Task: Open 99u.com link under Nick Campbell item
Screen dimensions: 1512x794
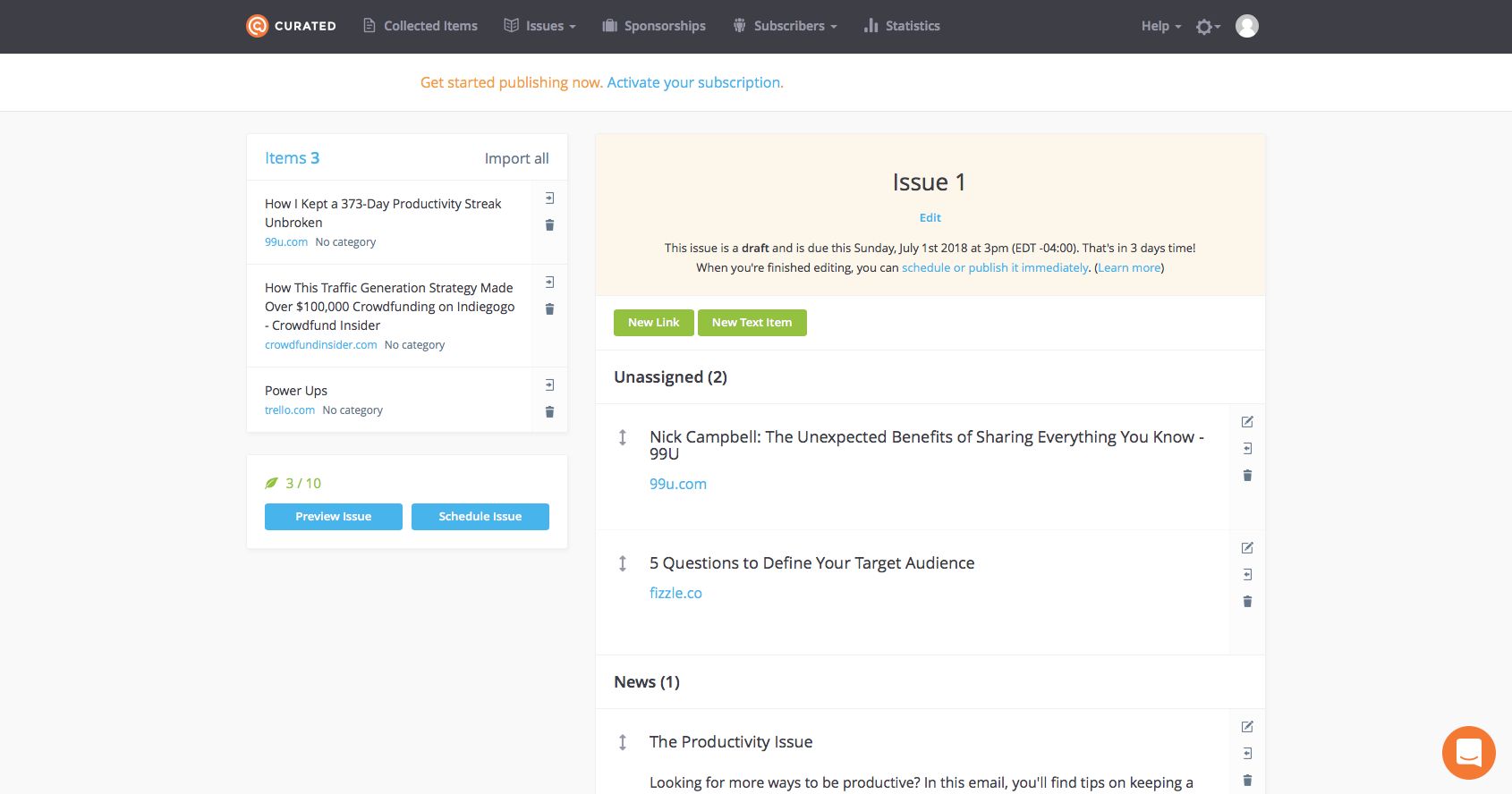Action: (678, 484)
